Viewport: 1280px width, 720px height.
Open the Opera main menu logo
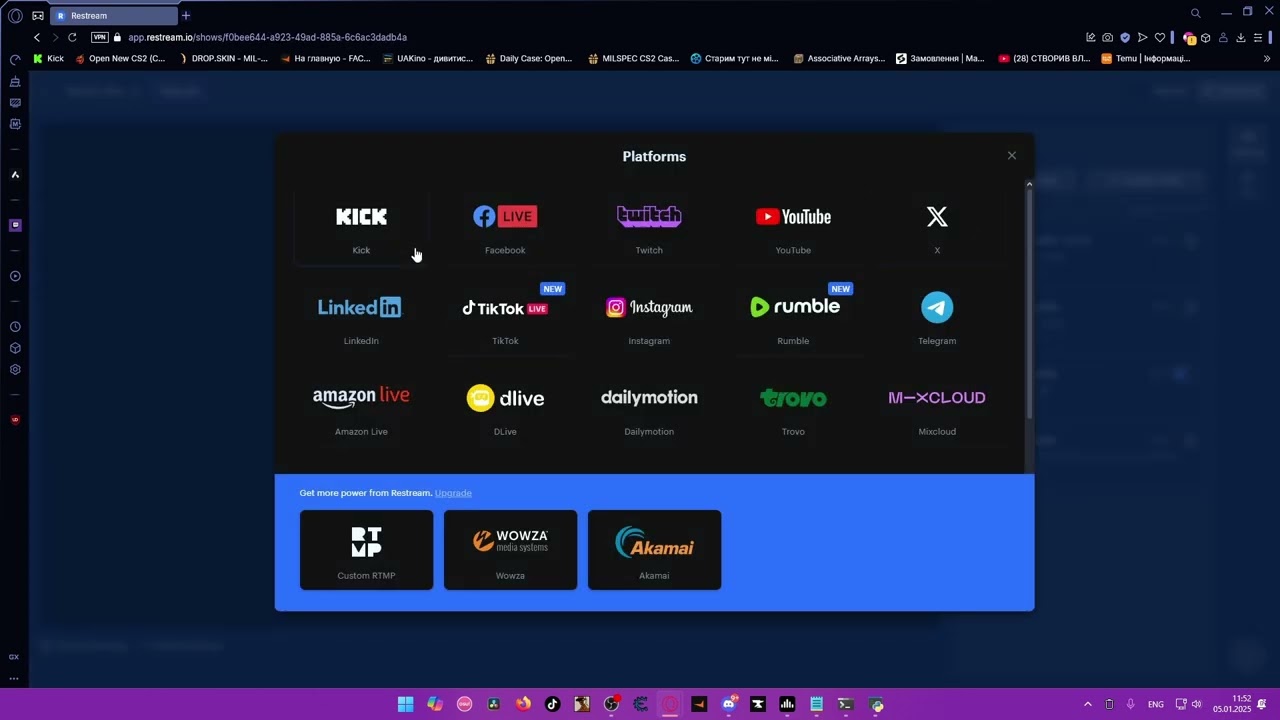(15, 15)
